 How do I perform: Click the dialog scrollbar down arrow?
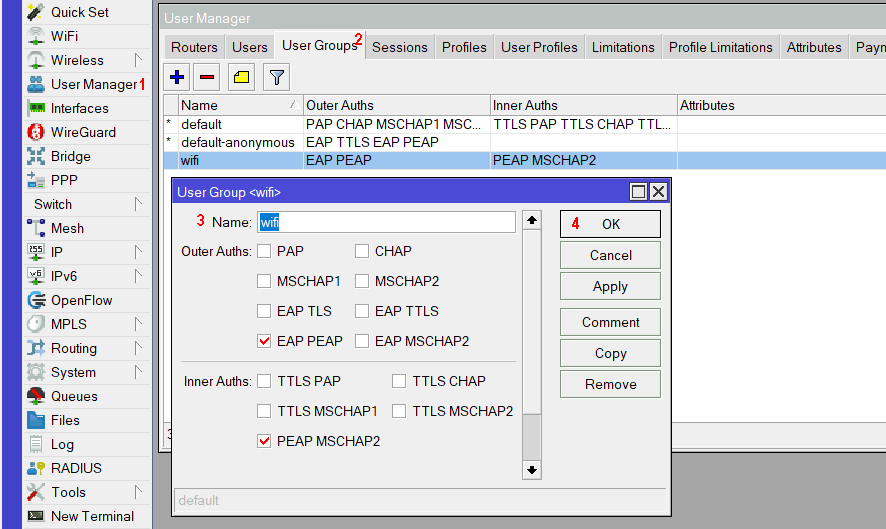pos(532,469)
